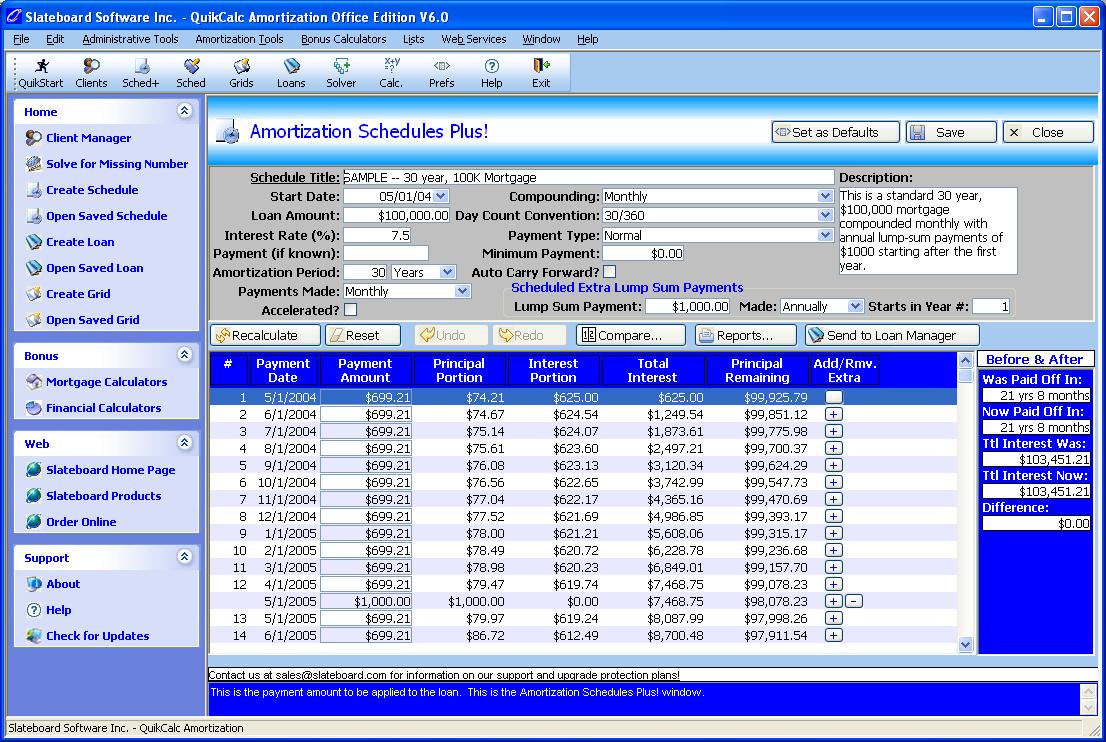Open the Amortization Tools menu
The image size is (1106, 742).
(239, 39)
